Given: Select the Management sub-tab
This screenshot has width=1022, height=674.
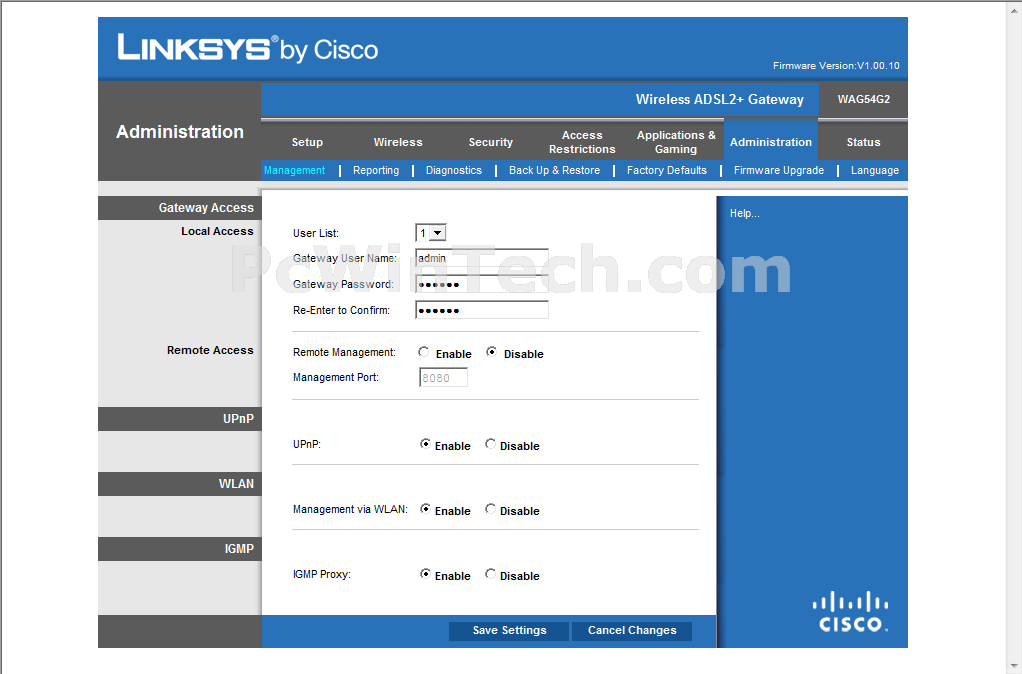Looking at the screenshot, I should coord(294,170).
